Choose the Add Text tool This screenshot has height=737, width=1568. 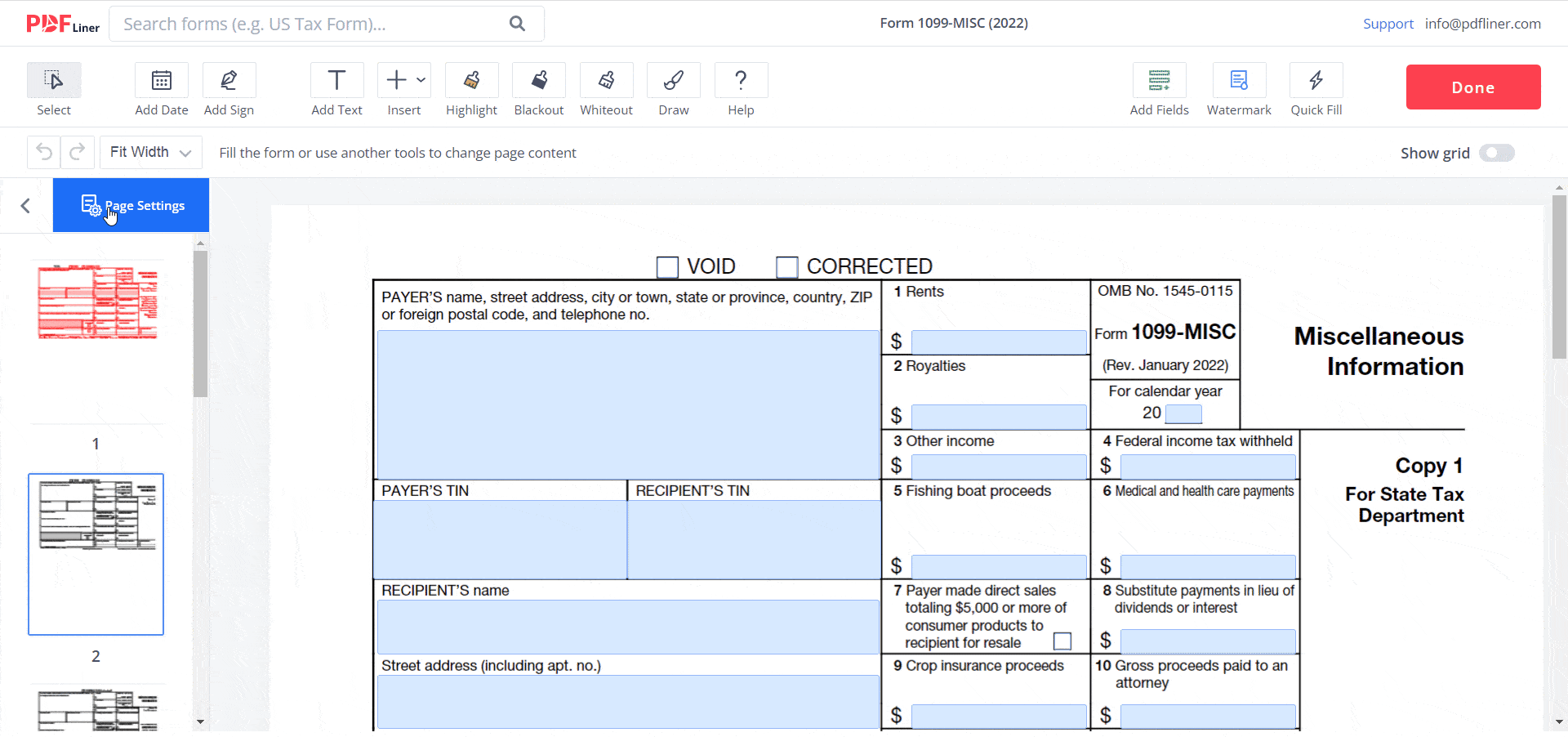(x=336, y=80)
